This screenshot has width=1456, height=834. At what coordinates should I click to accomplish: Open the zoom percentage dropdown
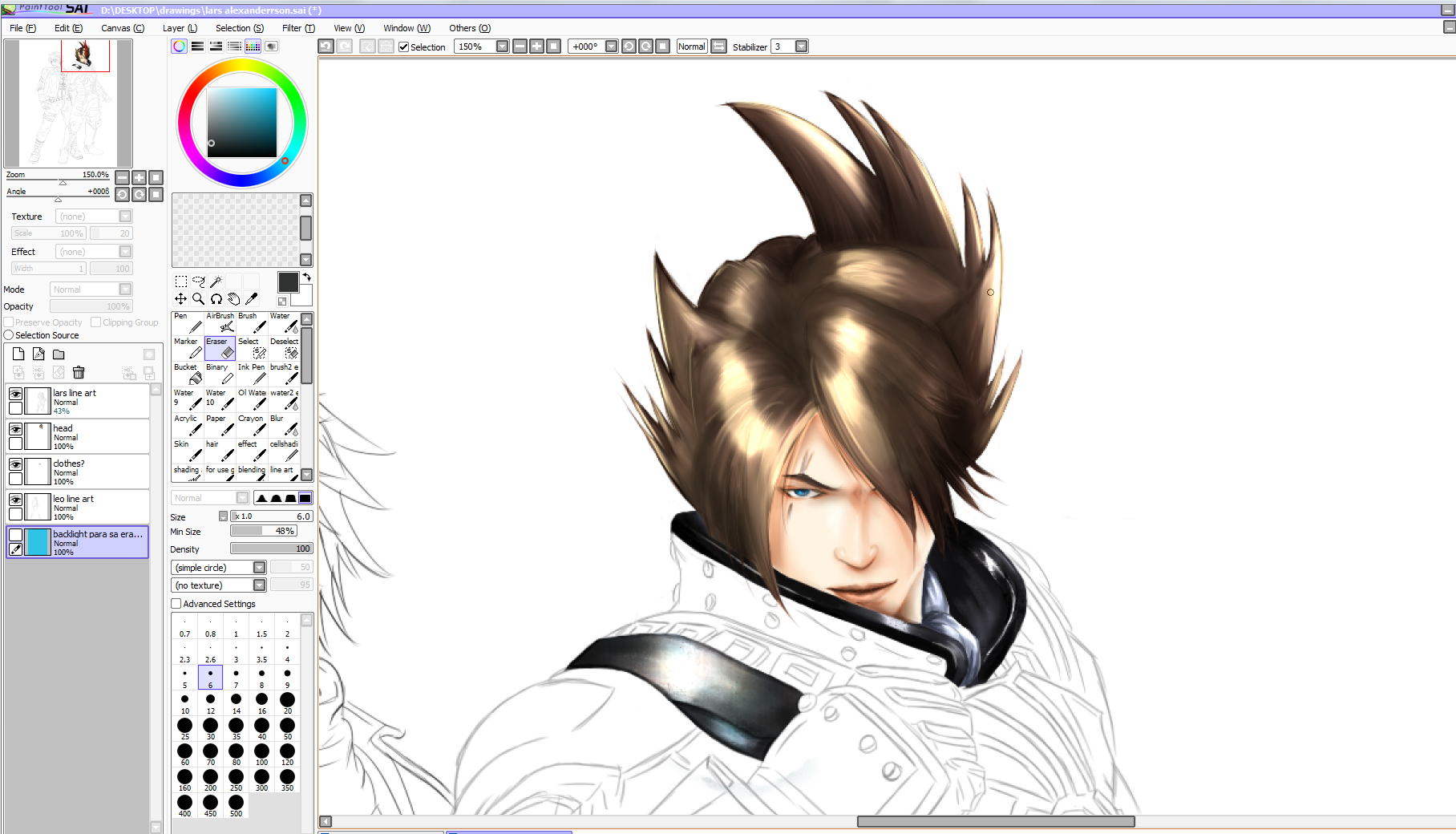pyautogui.click(x=502, y=47)
